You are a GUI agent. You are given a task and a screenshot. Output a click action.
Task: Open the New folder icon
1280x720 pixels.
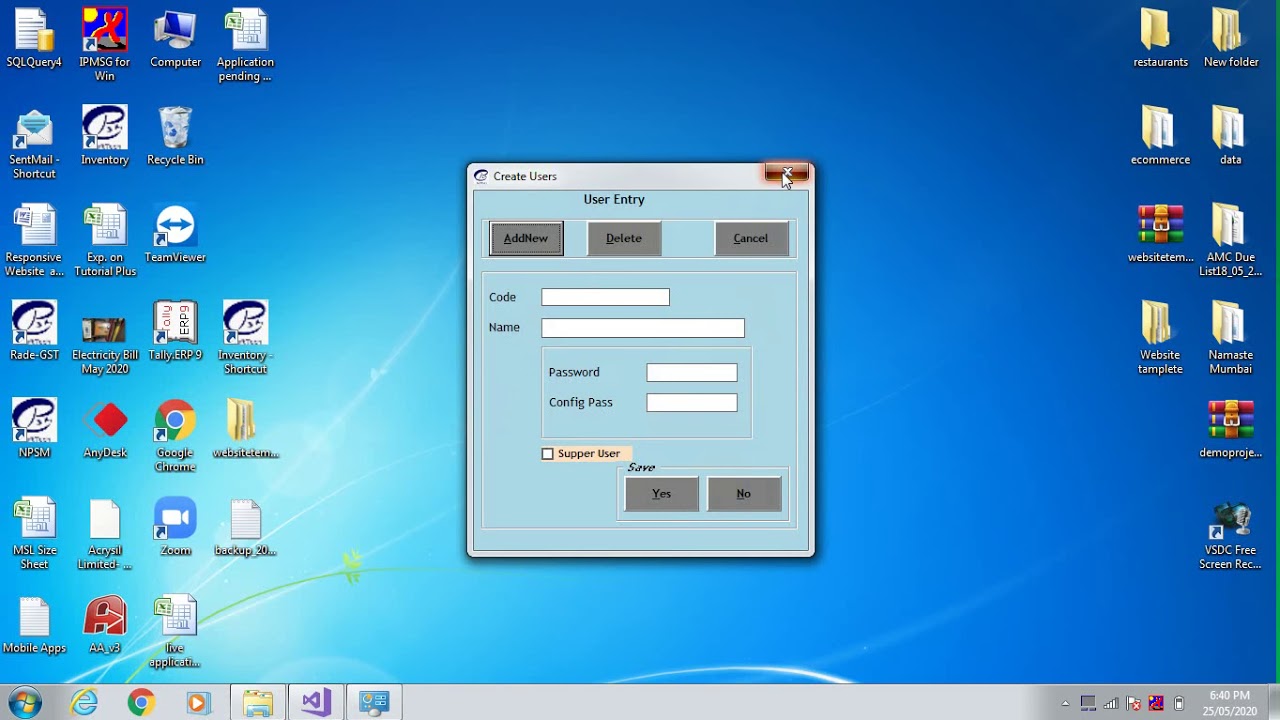pyautogui.click(x=1231, y=38)
